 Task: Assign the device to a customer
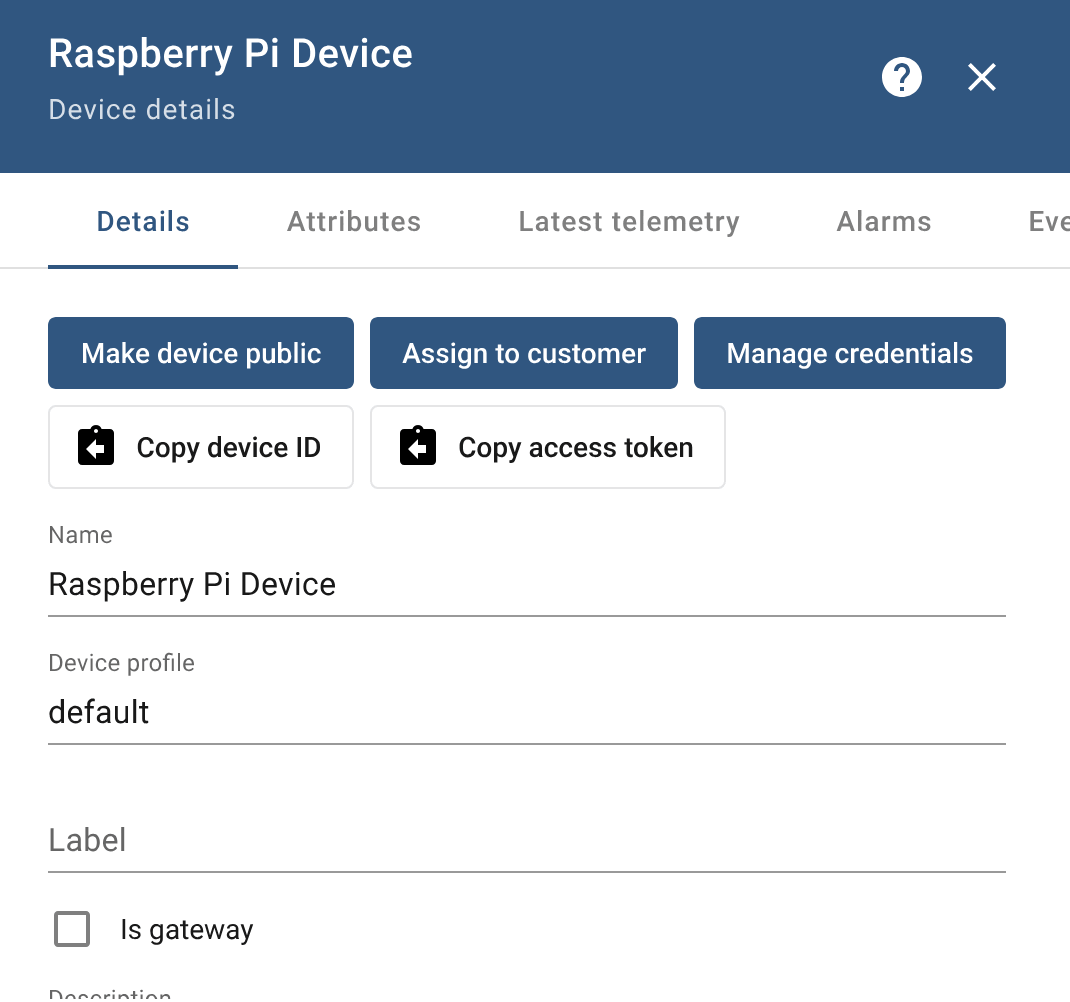tap(523, 352)
